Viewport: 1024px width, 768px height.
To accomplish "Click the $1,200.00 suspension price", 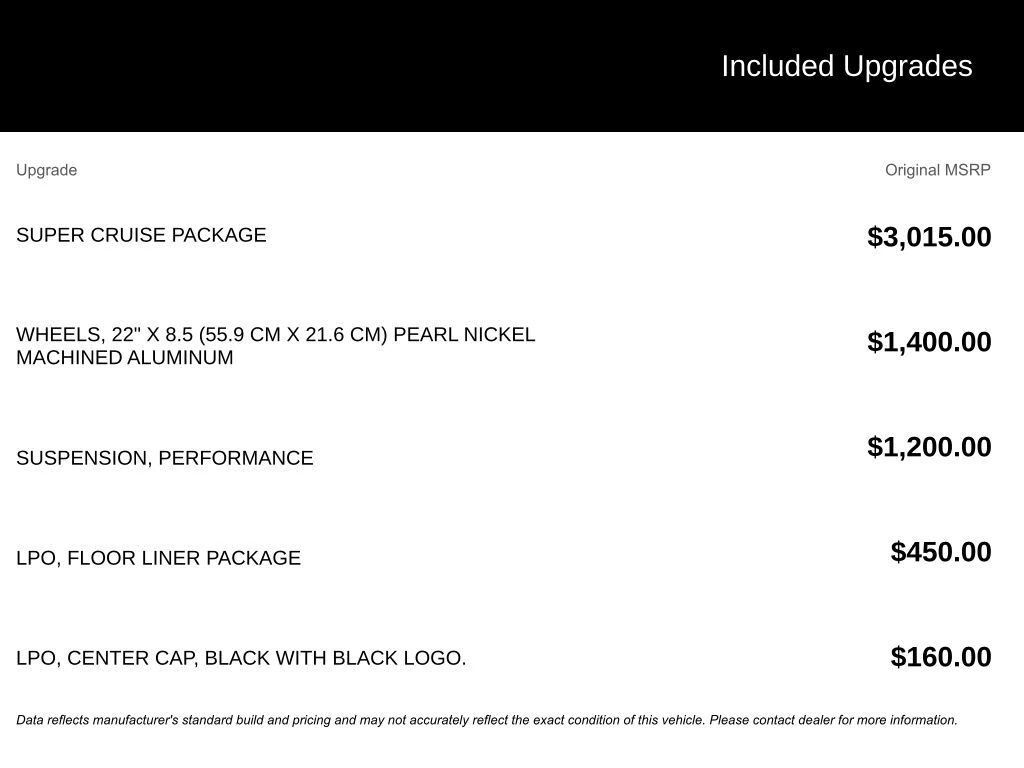I will (x=929, y=447).
